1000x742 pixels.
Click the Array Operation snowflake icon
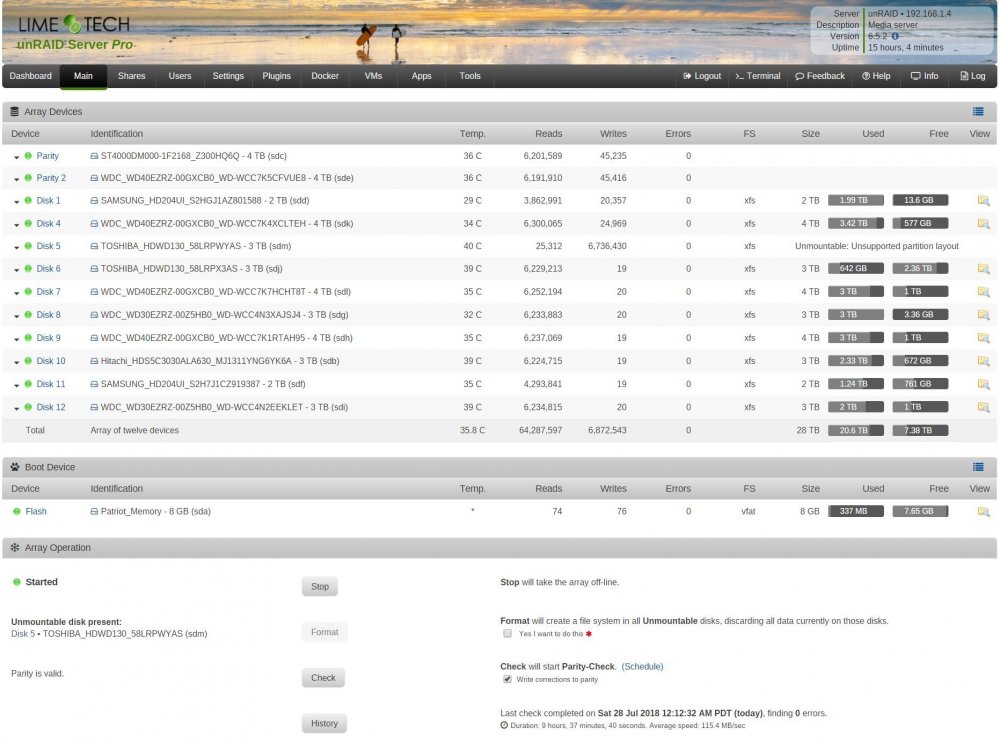click(x=15, y=547)
